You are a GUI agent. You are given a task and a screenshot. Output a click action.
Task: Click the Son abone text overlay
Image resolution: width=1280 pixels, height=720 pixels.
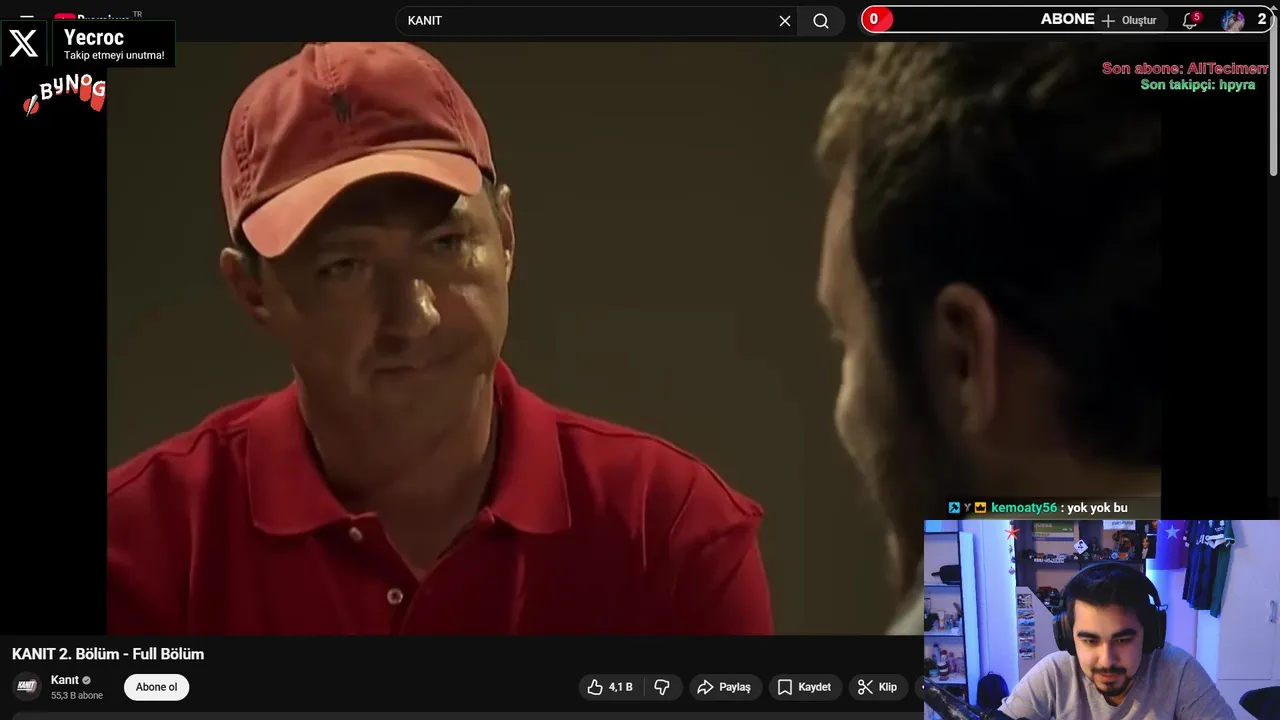(x=1185, y=68)
